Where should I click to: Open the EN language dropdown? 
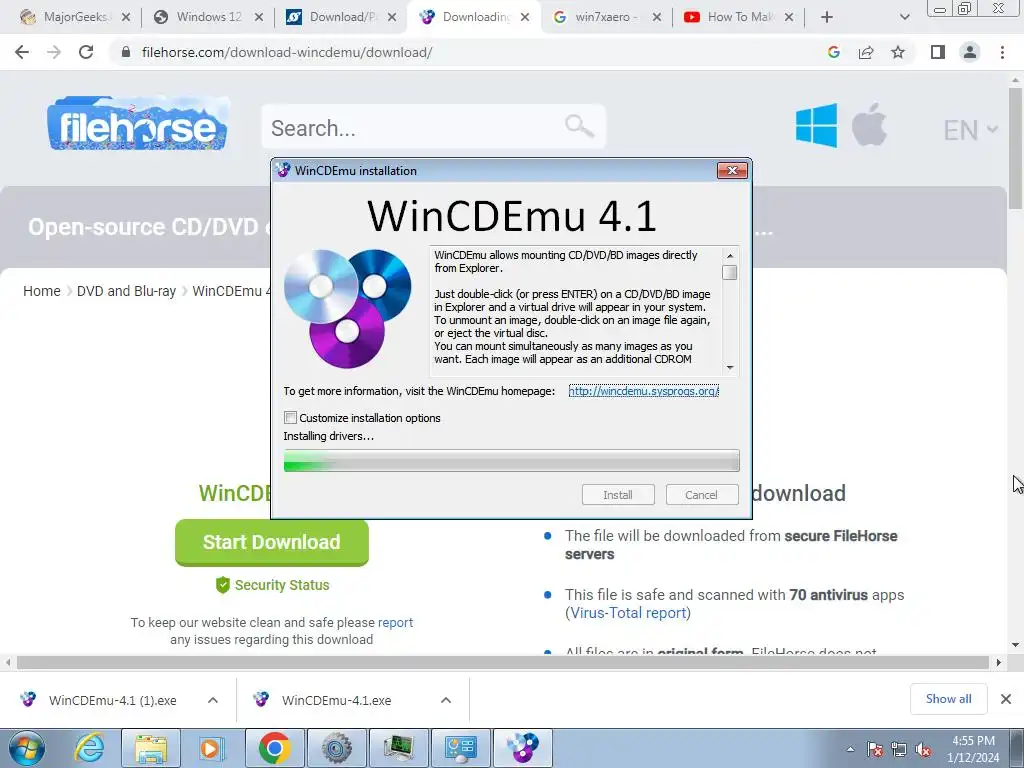click(970, 130)
